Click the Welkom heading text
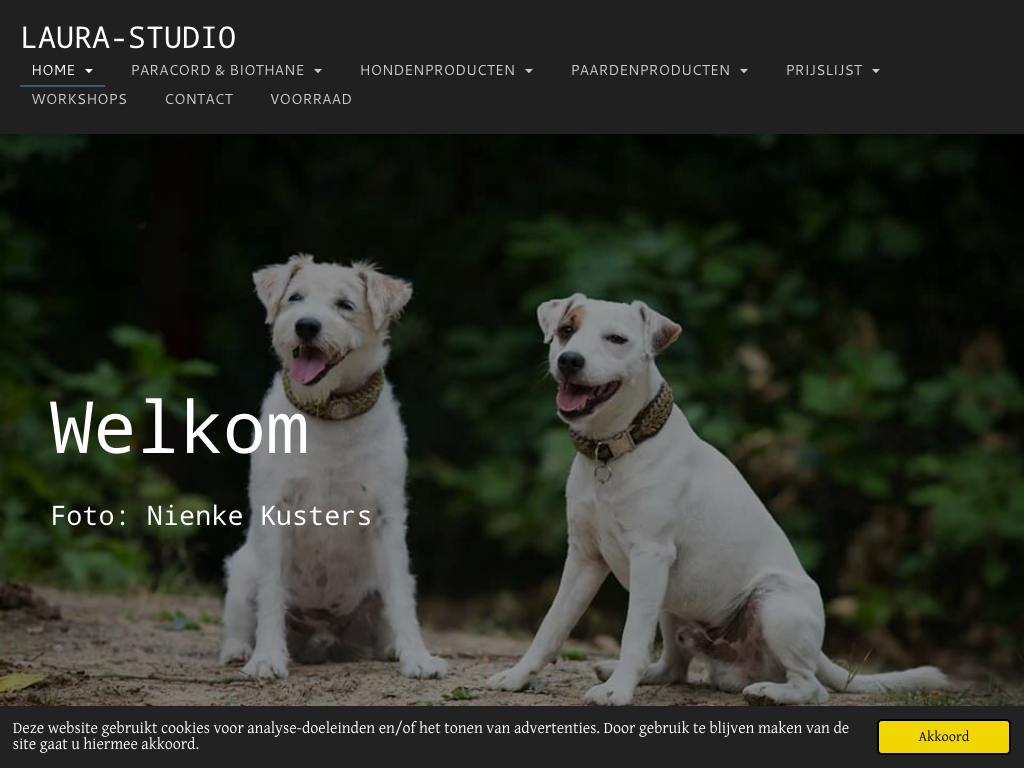This screenshot has width=1024, height=768. pyautogui.click(x=179, y=428)
